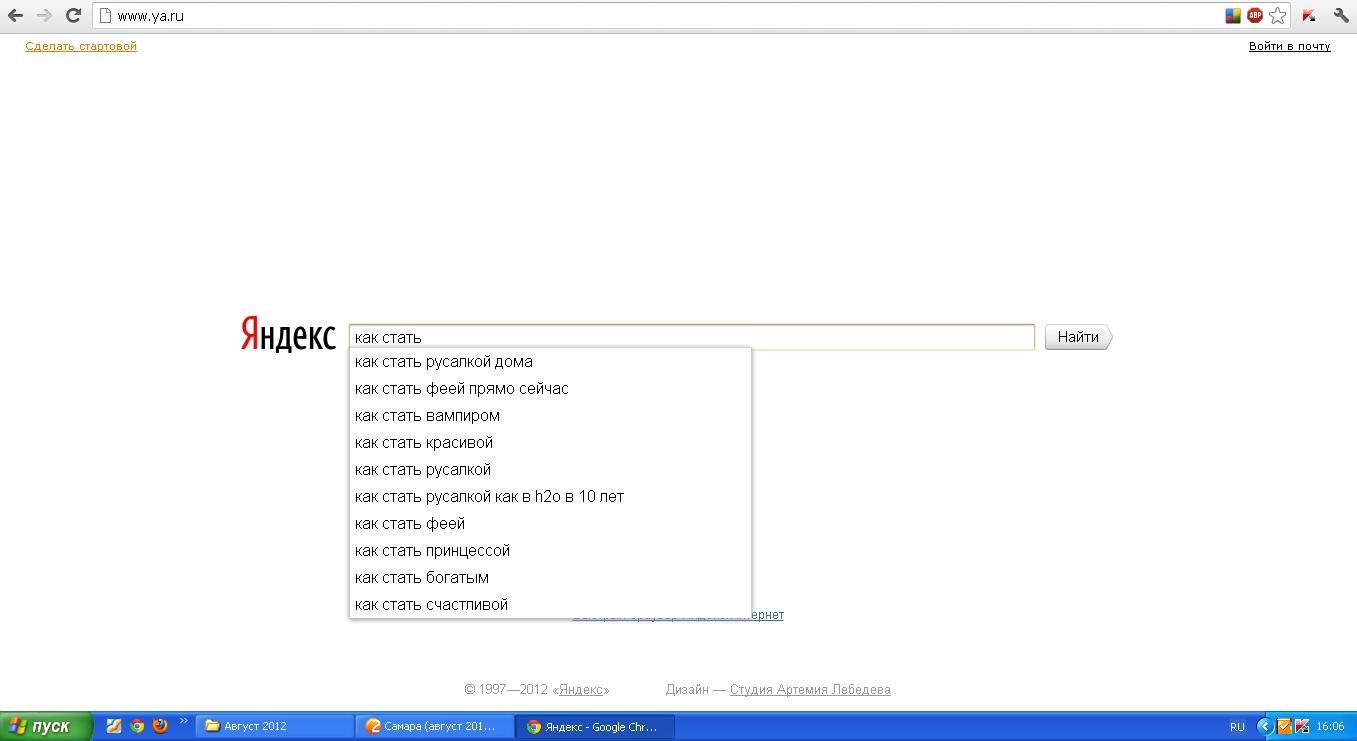This screenshot has width=1357, height=741.
Task: Bookmark this page with the star icon
Action: click(1277, 16)
